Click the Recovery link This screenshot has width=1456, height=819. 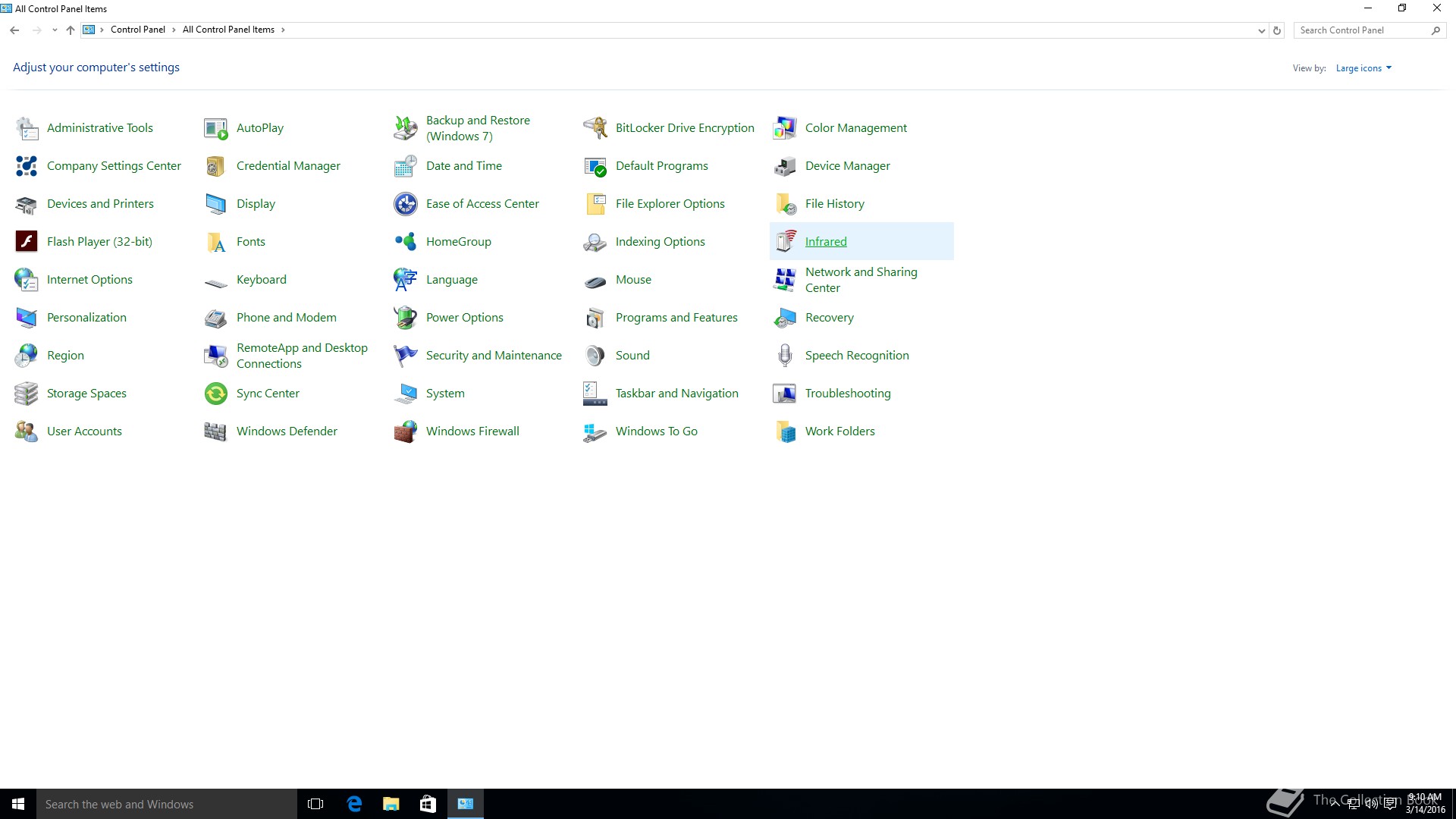coord(830,318)
